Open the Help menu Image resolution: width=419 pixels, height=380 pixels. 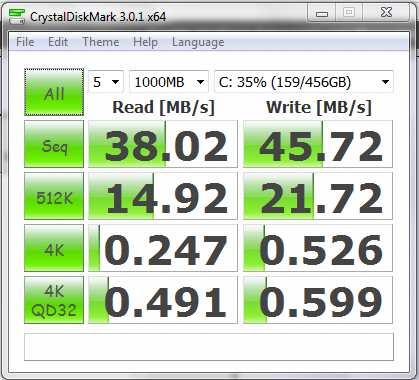coord(145,42)
